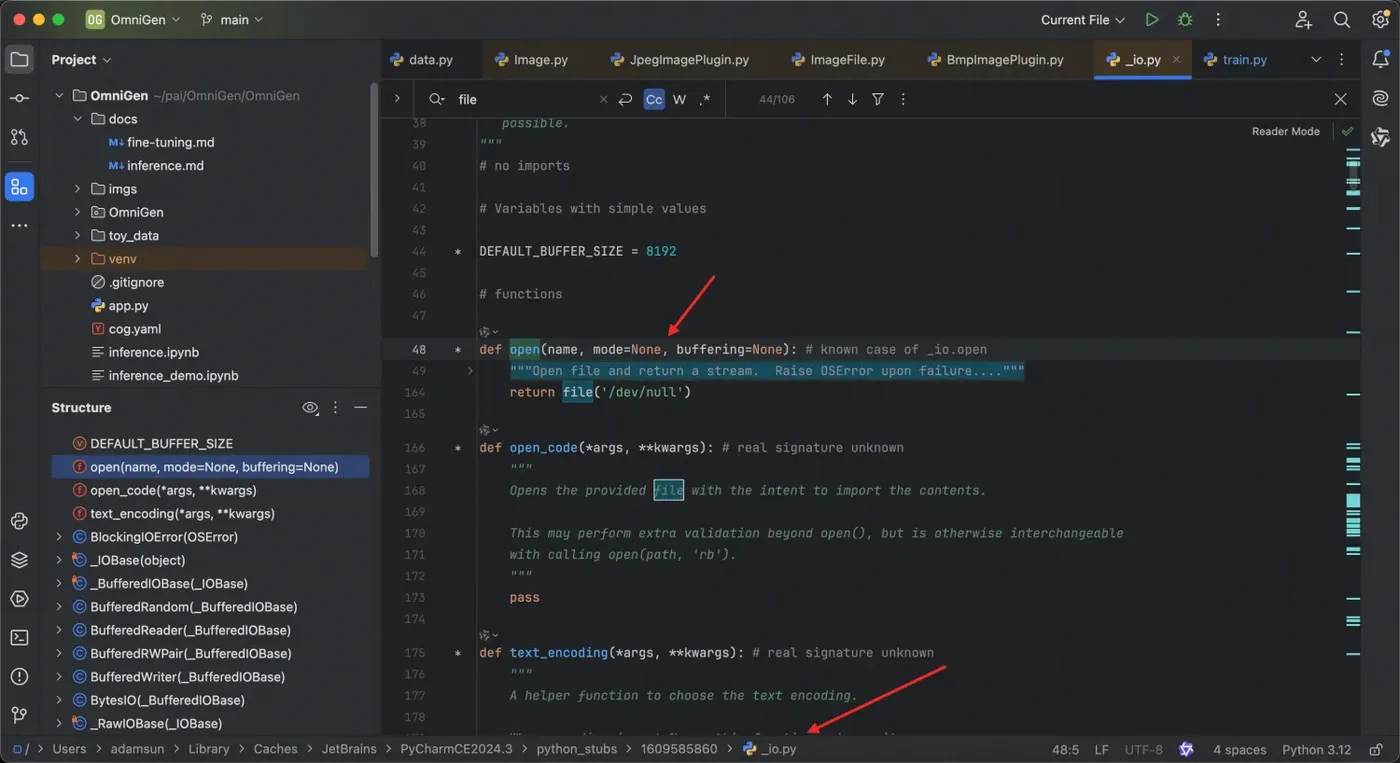Close the _io.py tab
1400x763 pixels.
click(x=1177, y=60)
